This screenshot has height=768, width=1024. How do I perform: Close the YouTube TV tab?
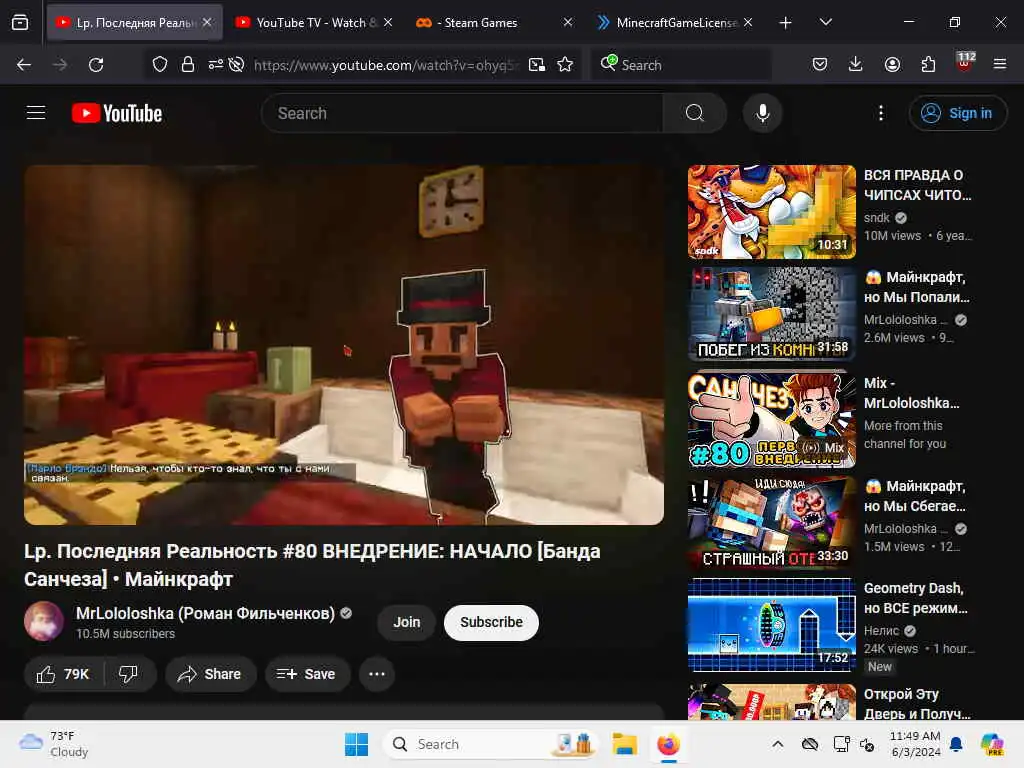coord(388,22)
